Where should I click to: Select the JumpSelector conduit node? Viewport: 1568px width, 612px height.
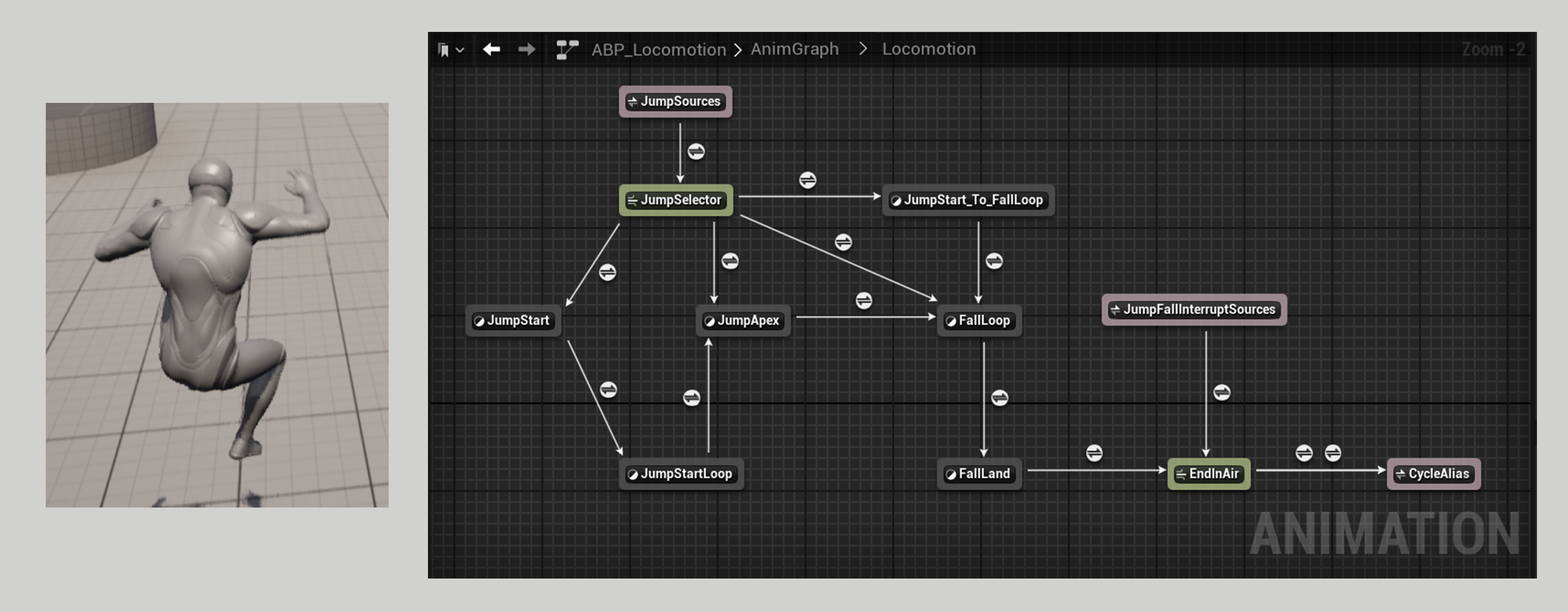675,200
